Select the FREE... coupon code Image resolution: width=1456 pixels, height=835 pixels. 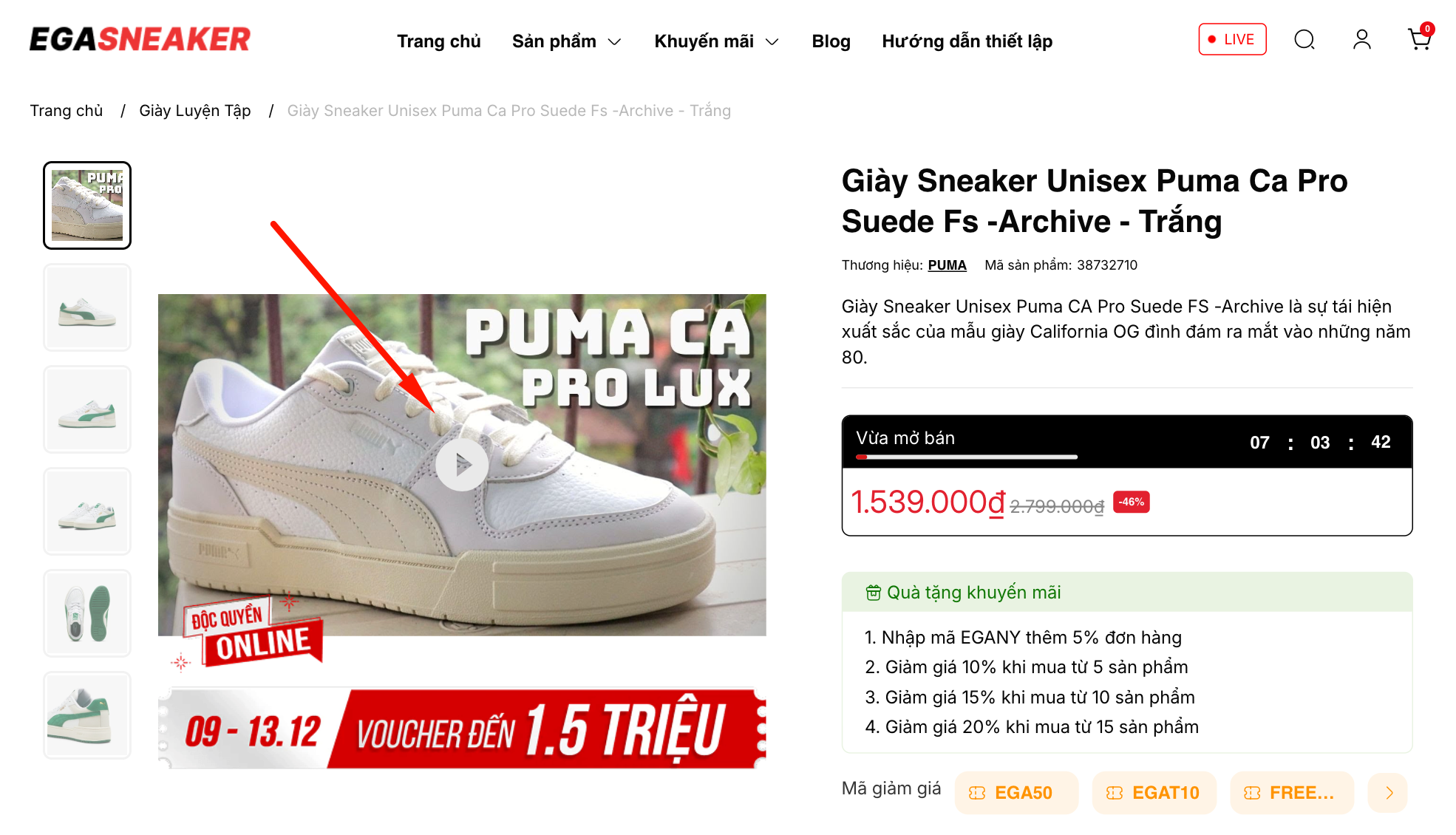(1291, 793)
